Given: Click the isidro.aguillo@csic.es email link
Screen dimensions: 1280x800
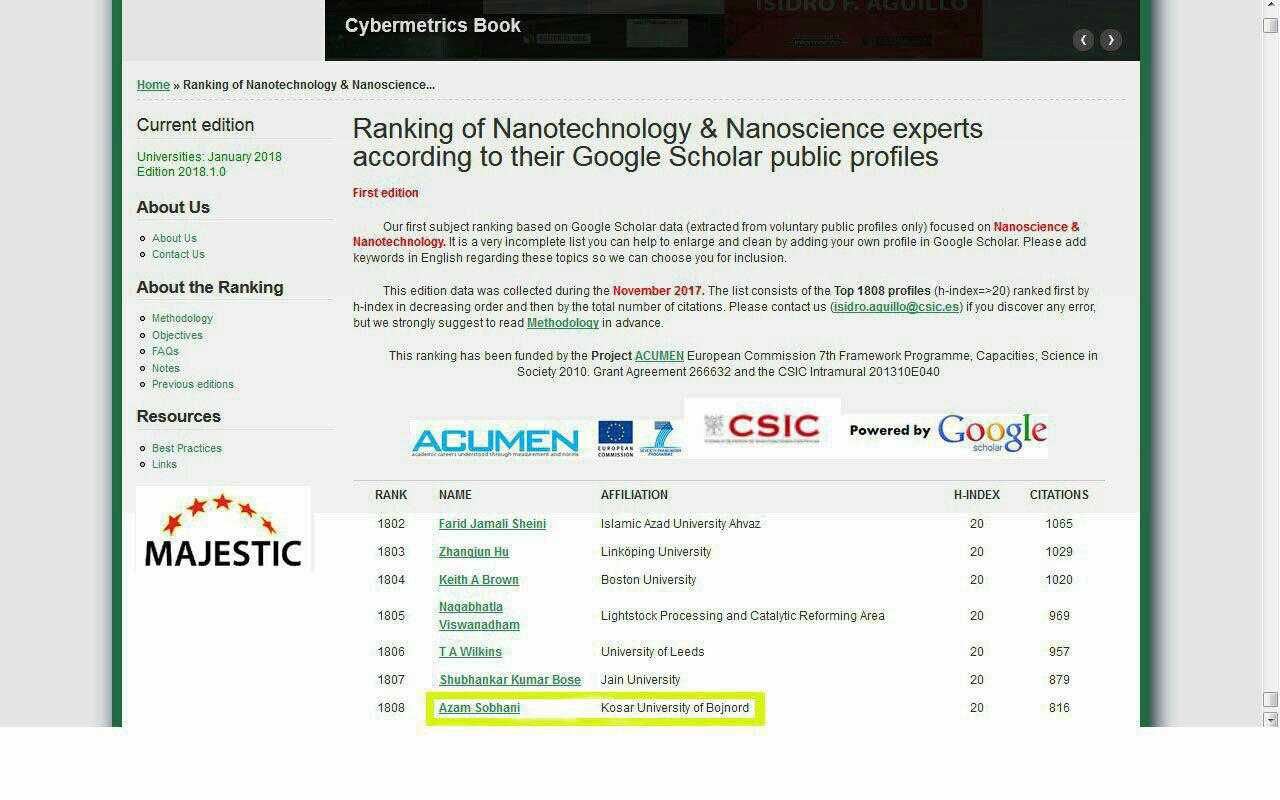Looking at the screenshot, I should (896, 307).
